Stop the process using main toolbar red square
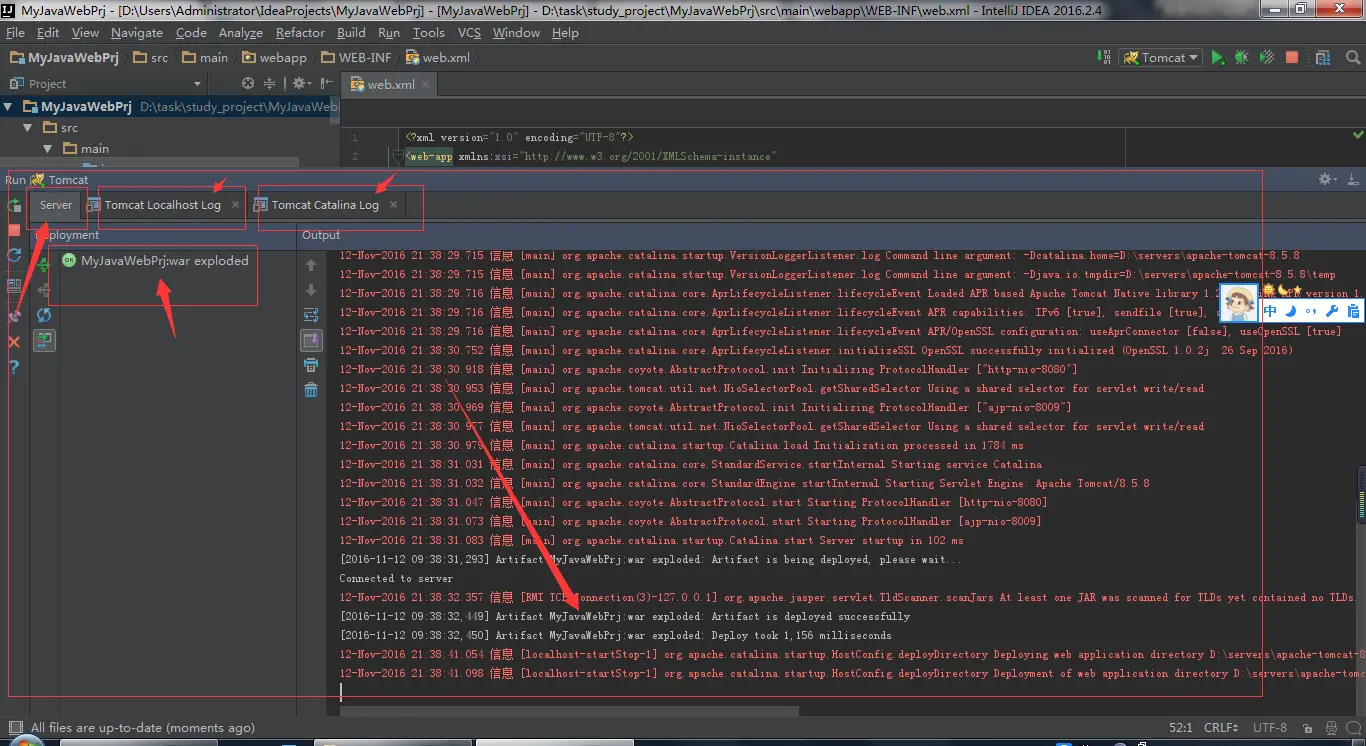Screen dimensions: 1366x746 (x=1292, y=58)
